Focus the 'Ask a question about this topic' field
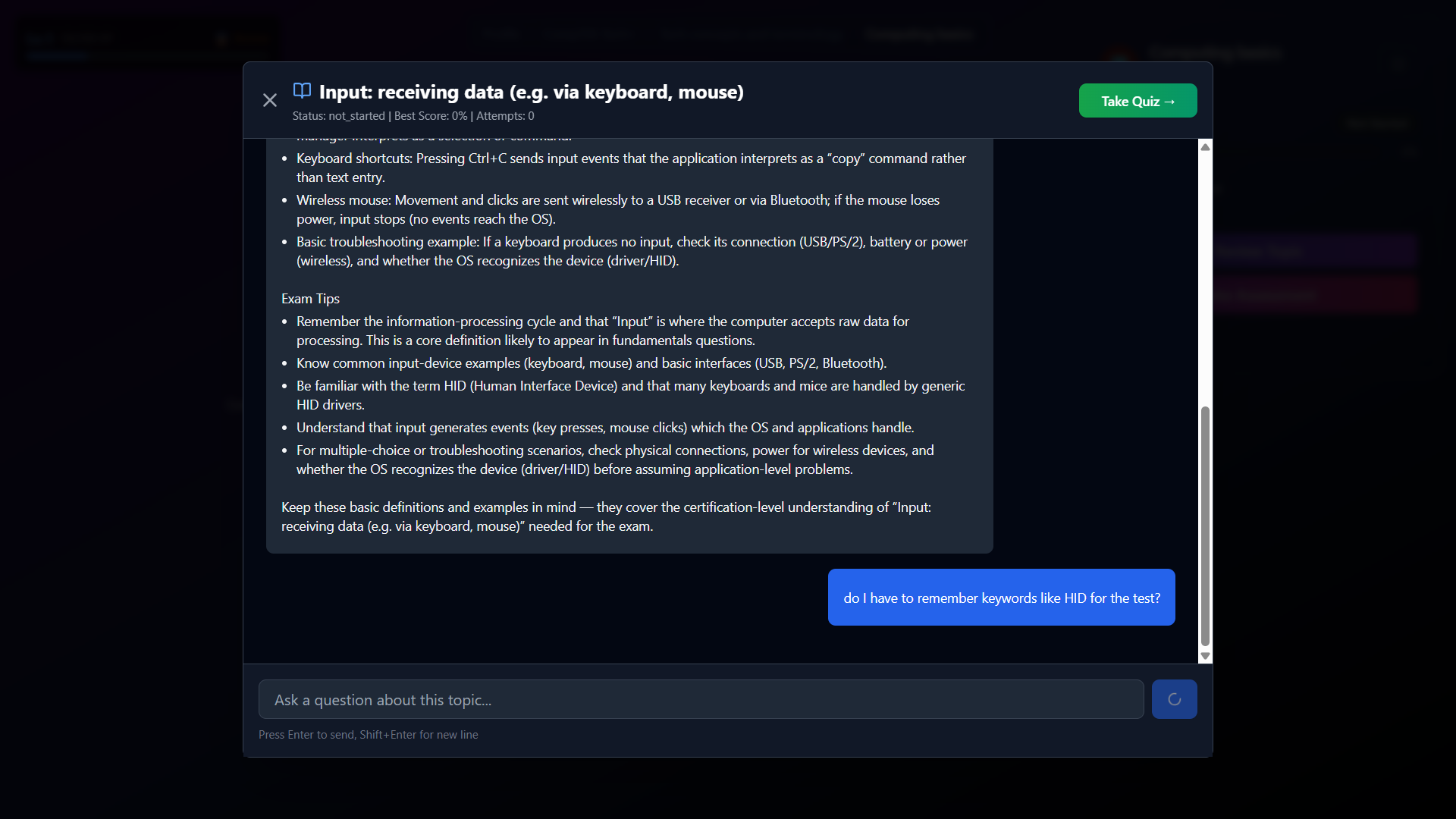 tap(701, 699)
